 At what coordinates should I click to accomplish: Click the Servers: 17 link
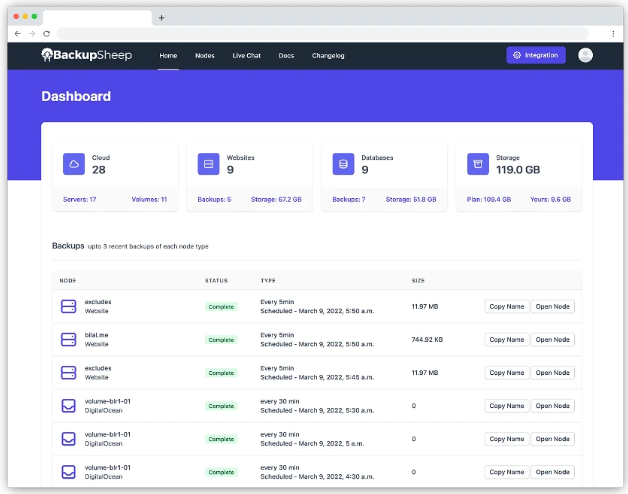point(80,200)
